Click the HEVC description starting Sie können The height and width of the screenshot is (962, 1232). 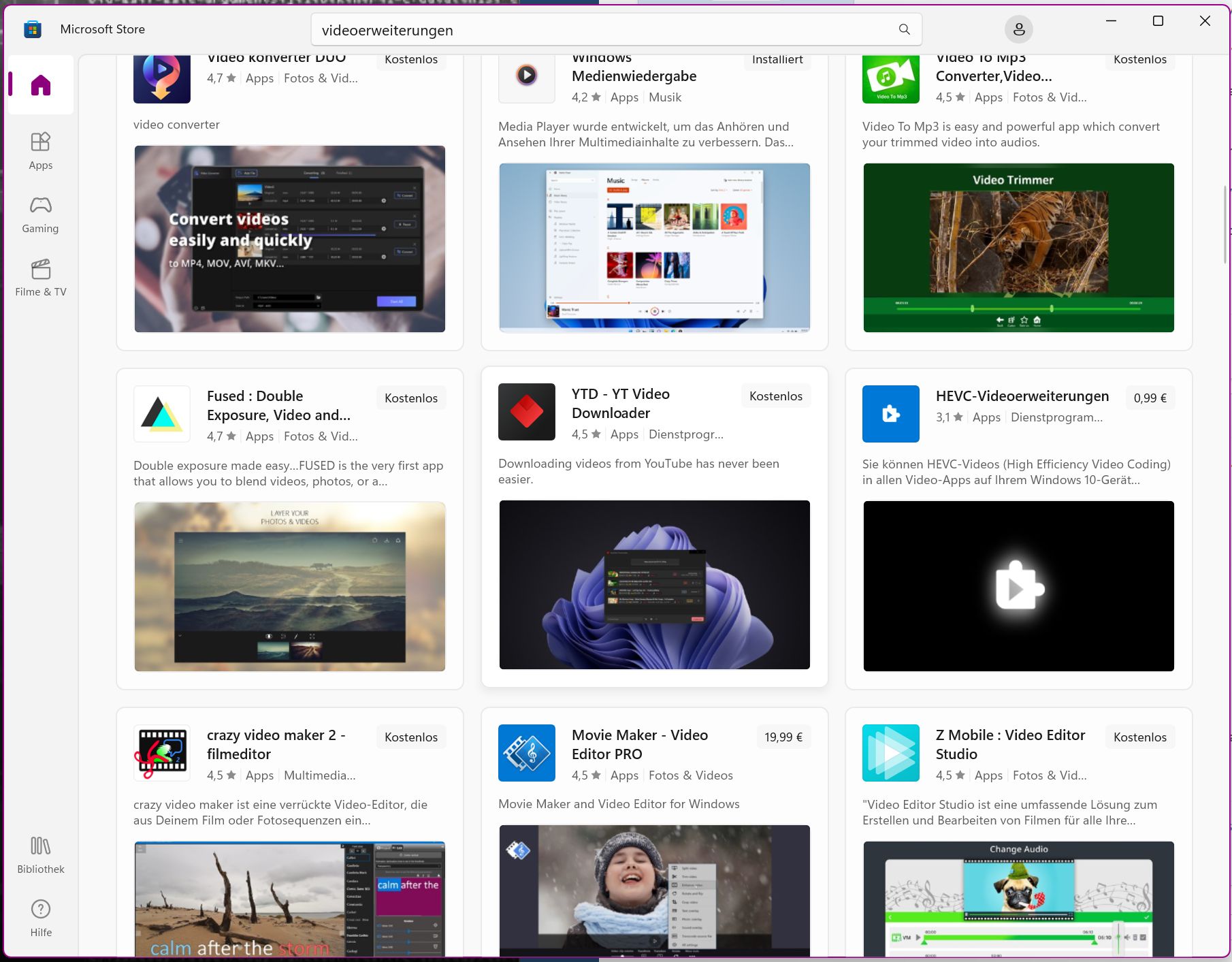coord(1016,472)
